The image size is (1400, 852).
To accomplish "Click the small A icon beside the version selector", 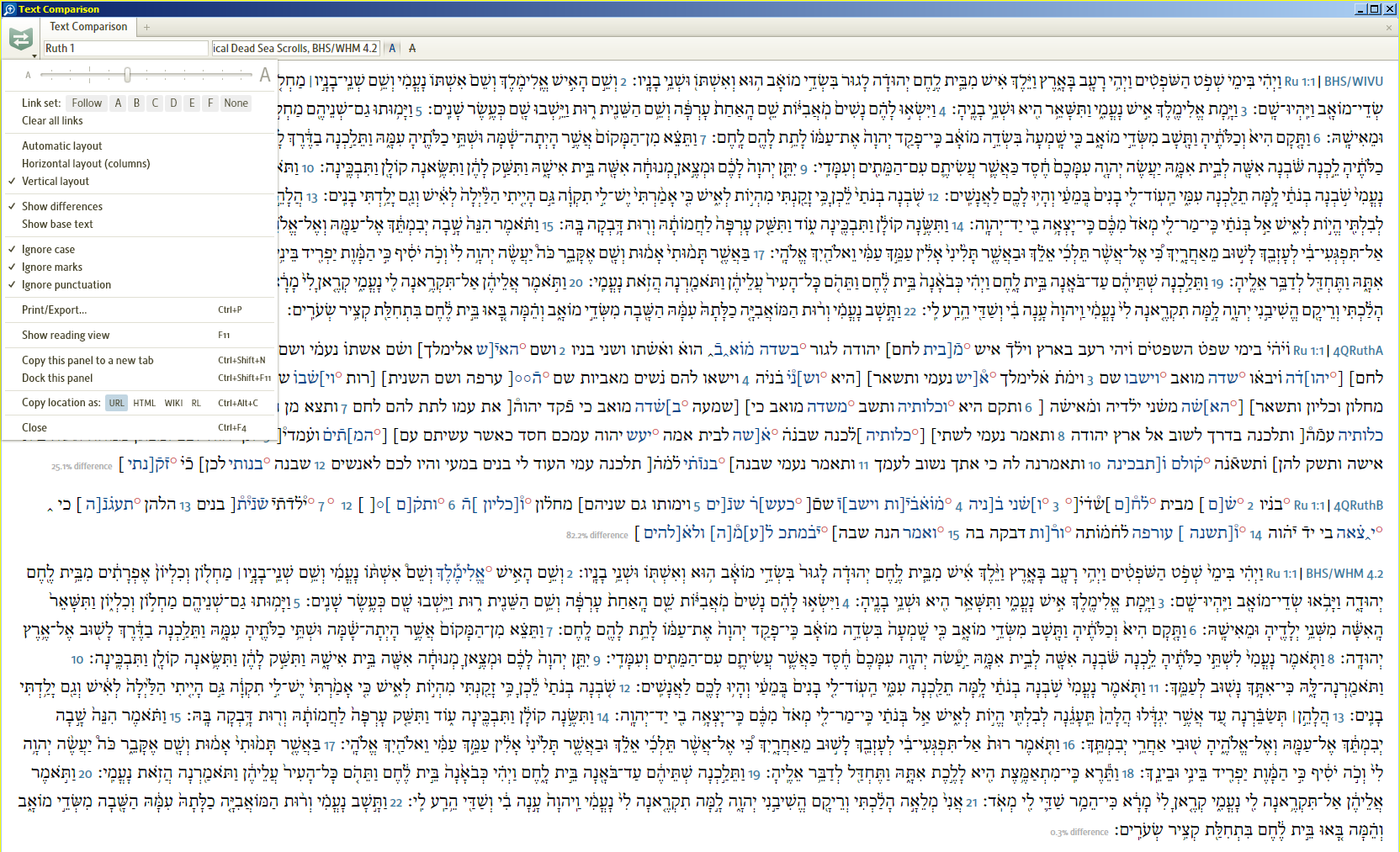I will click(x=392, y=48).
